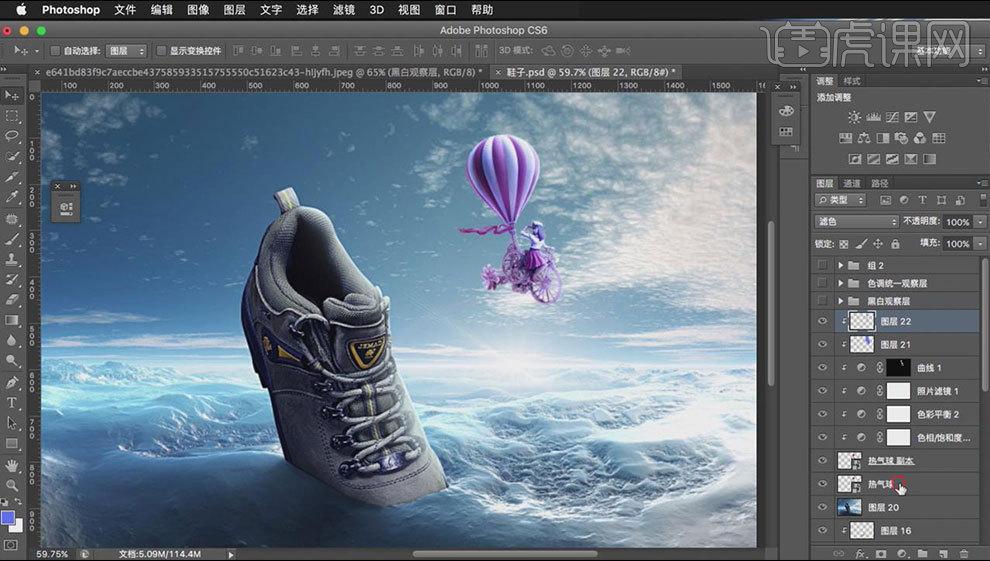Open the opacity 不透明度 dropdown arrow
This screenshot has width=990, height=561.
pos(980,221)
